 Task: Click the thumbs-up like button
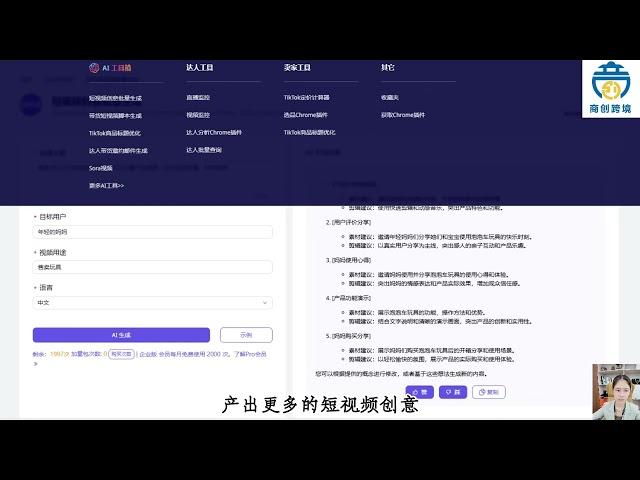(420, 392)
